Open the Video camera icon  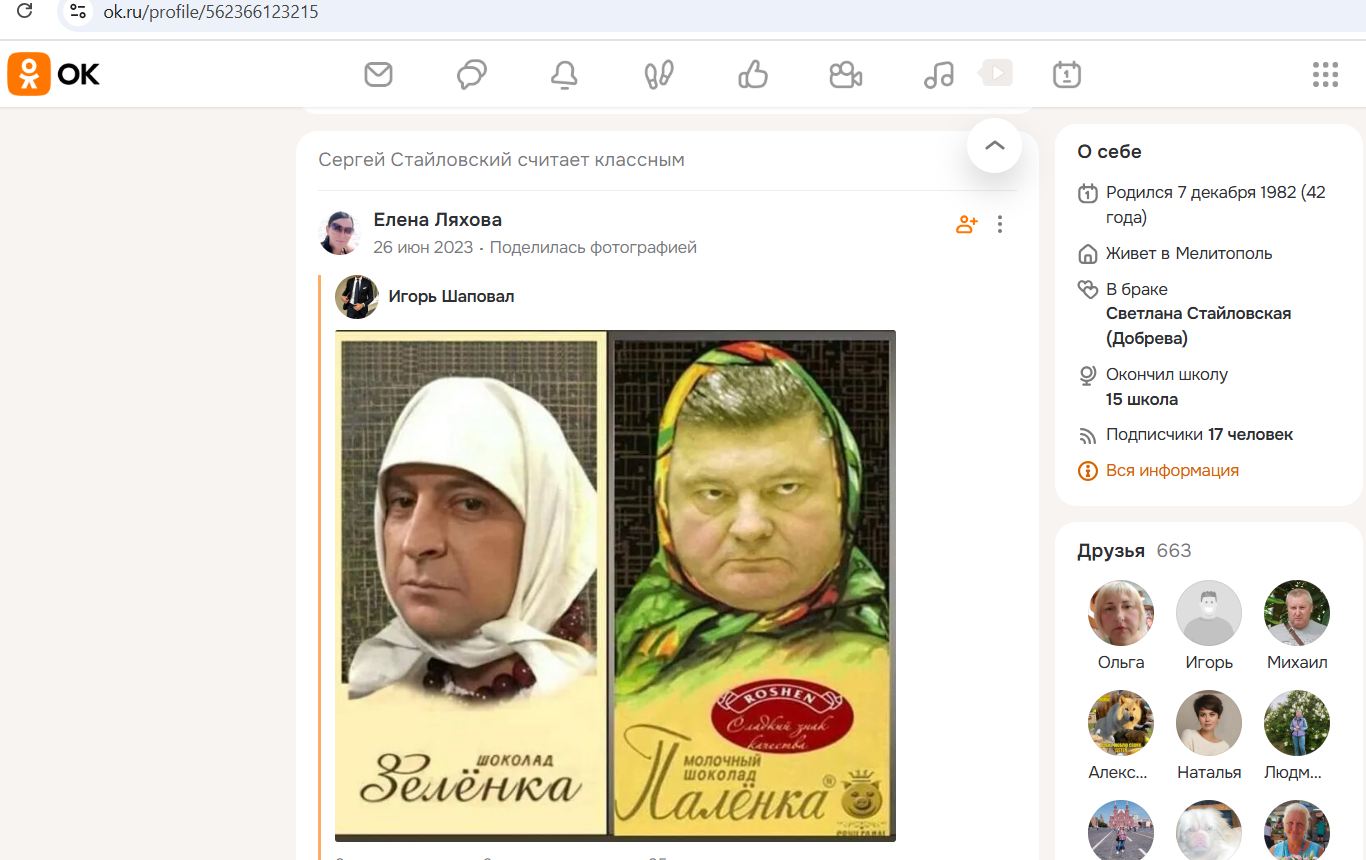846,75
